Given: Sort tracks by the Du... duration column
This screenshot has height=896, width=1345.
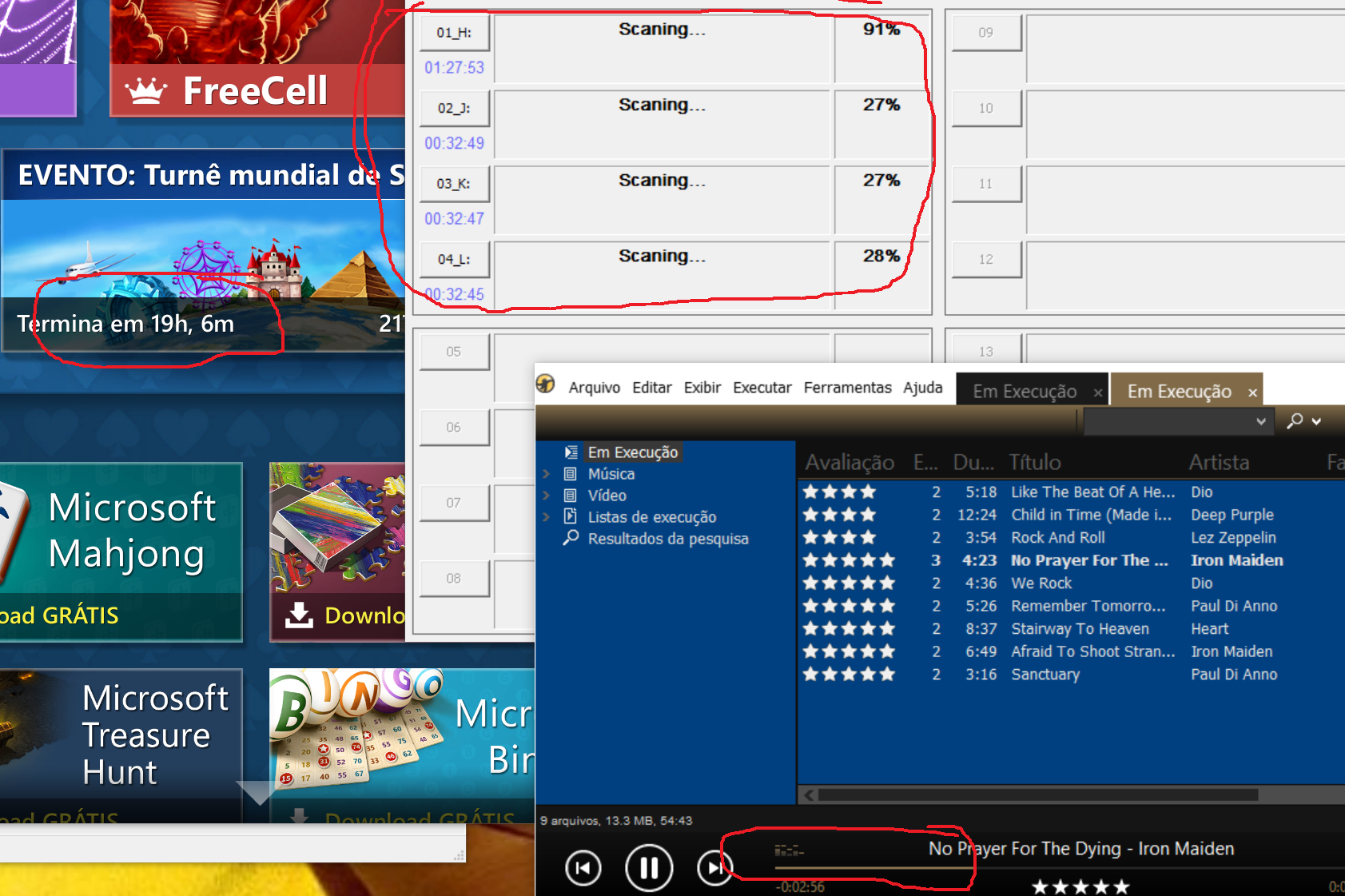Looking at the screenshot, I should click(973, 463).
